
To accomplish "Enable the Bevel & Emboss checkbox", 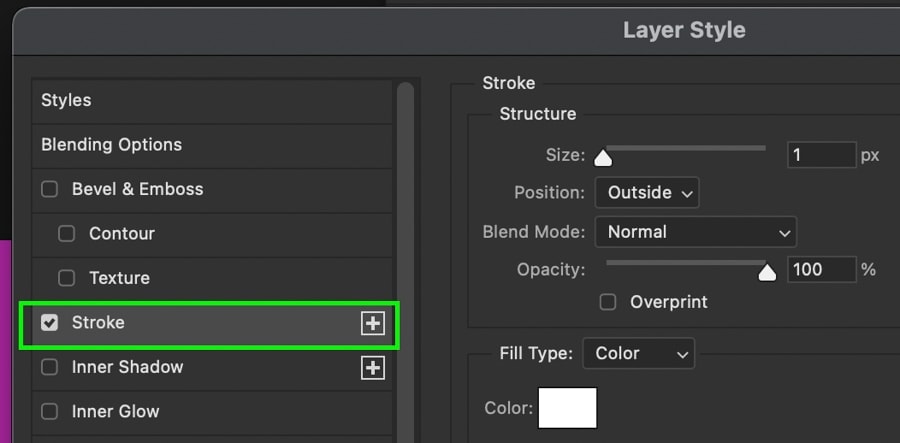I will click(x=49, y=189).
